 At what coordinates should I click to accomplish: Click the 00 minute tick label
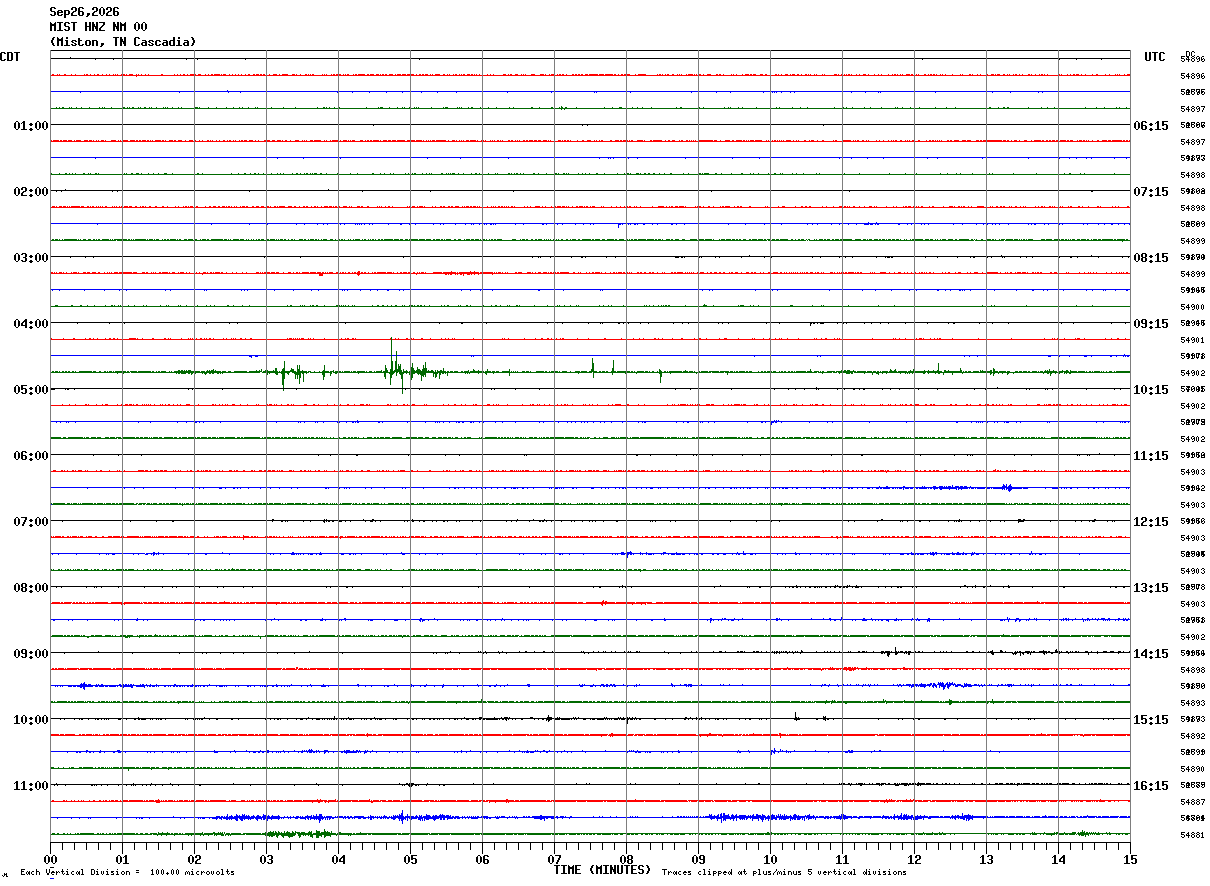(x=50, y=859)
